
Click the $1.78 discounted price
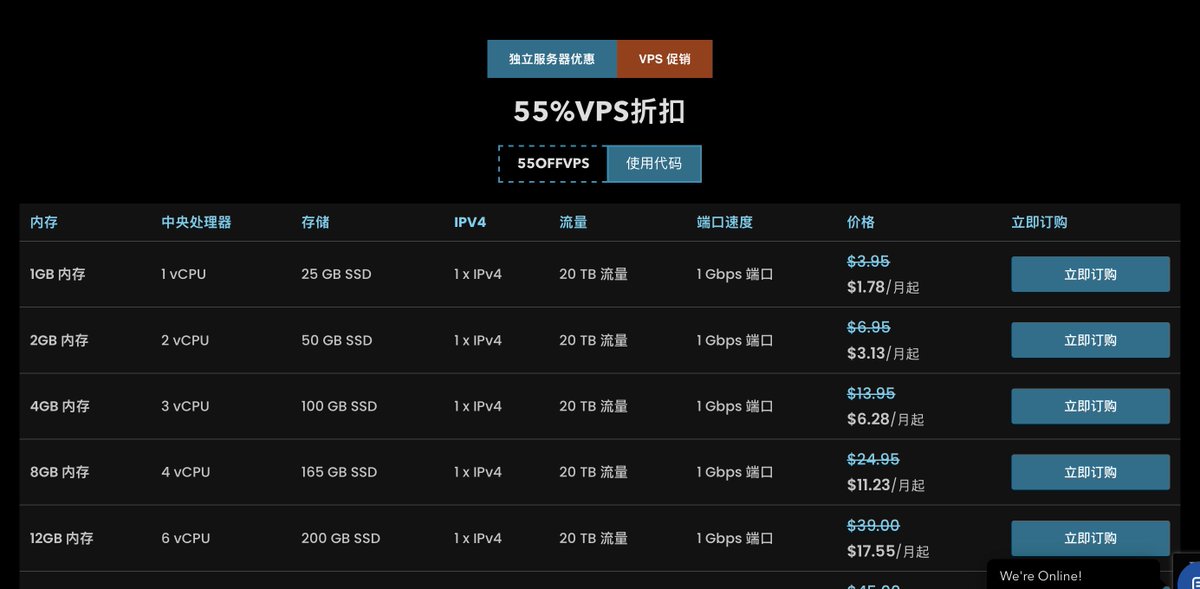865,287
